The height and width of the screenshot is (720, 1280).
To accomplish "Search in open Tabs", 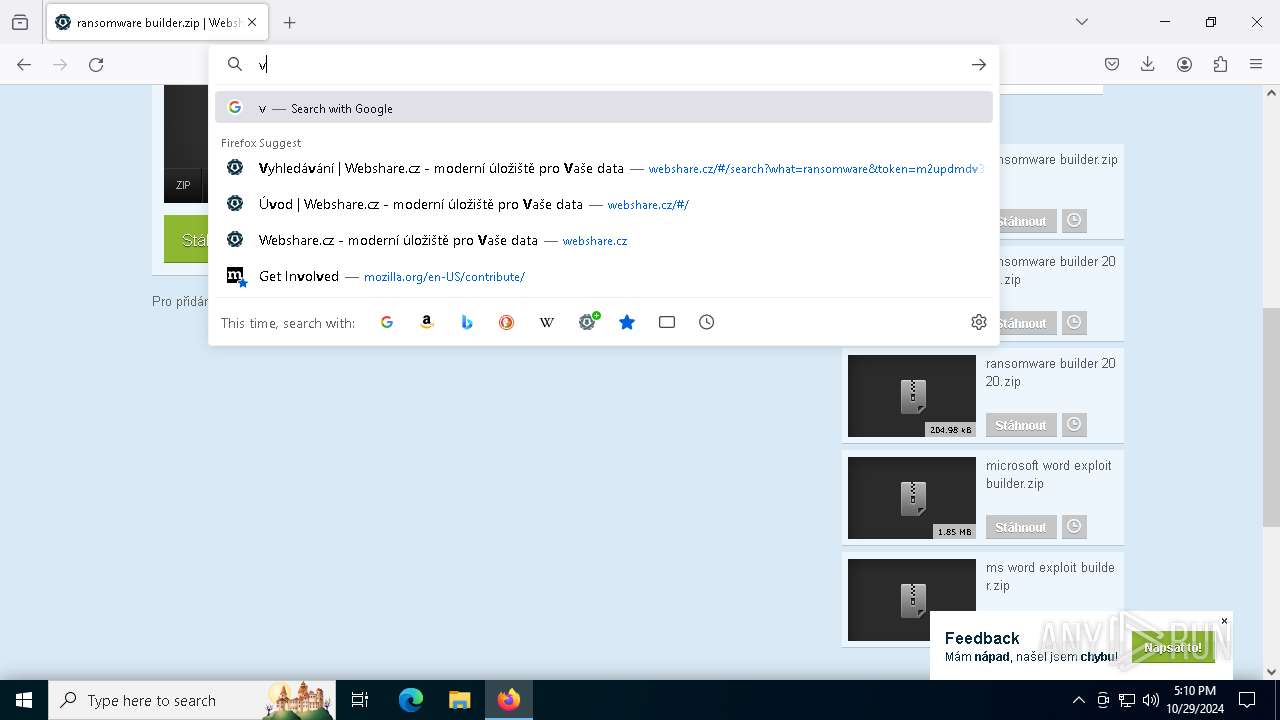I will [667, 322].
